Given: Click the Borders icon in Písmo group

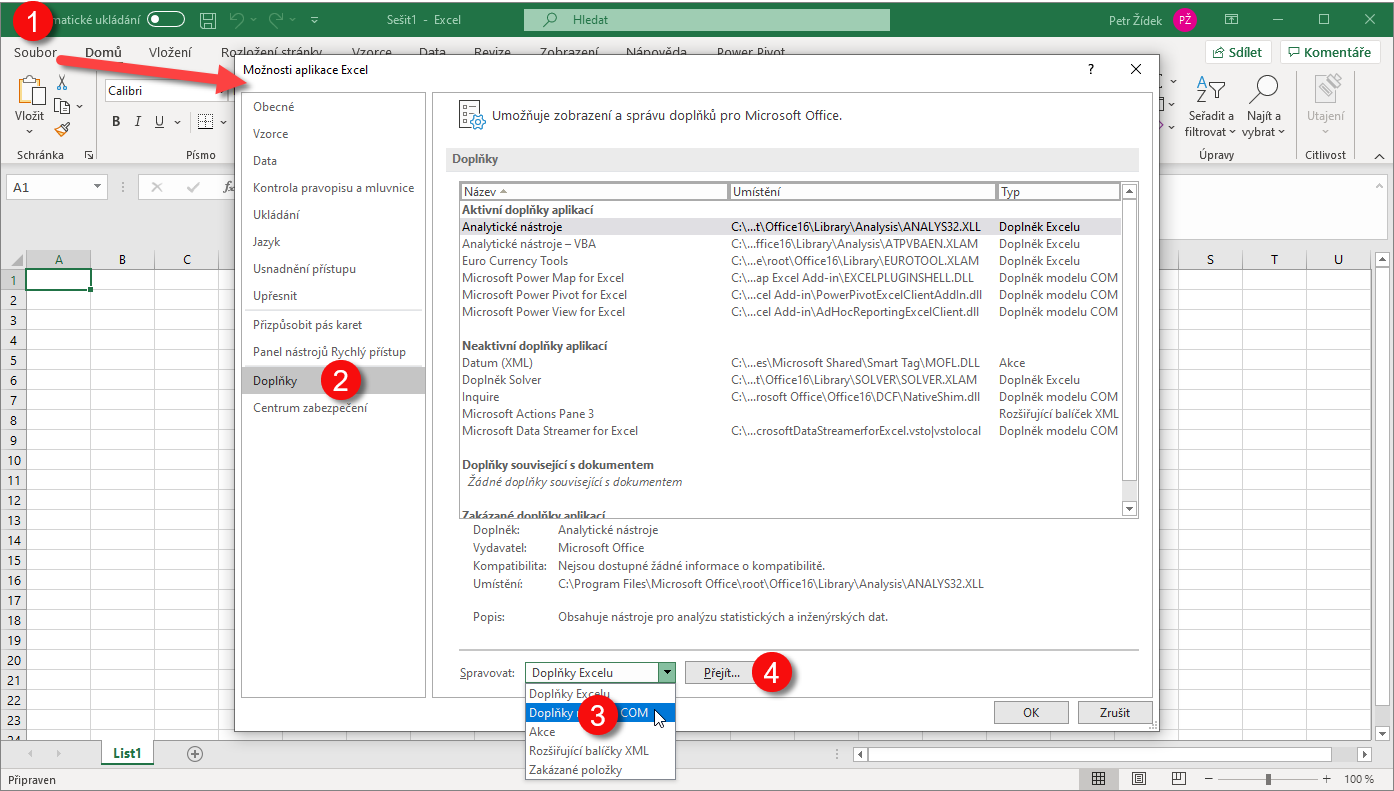Looking at the screenshot, I should point(205,122).
